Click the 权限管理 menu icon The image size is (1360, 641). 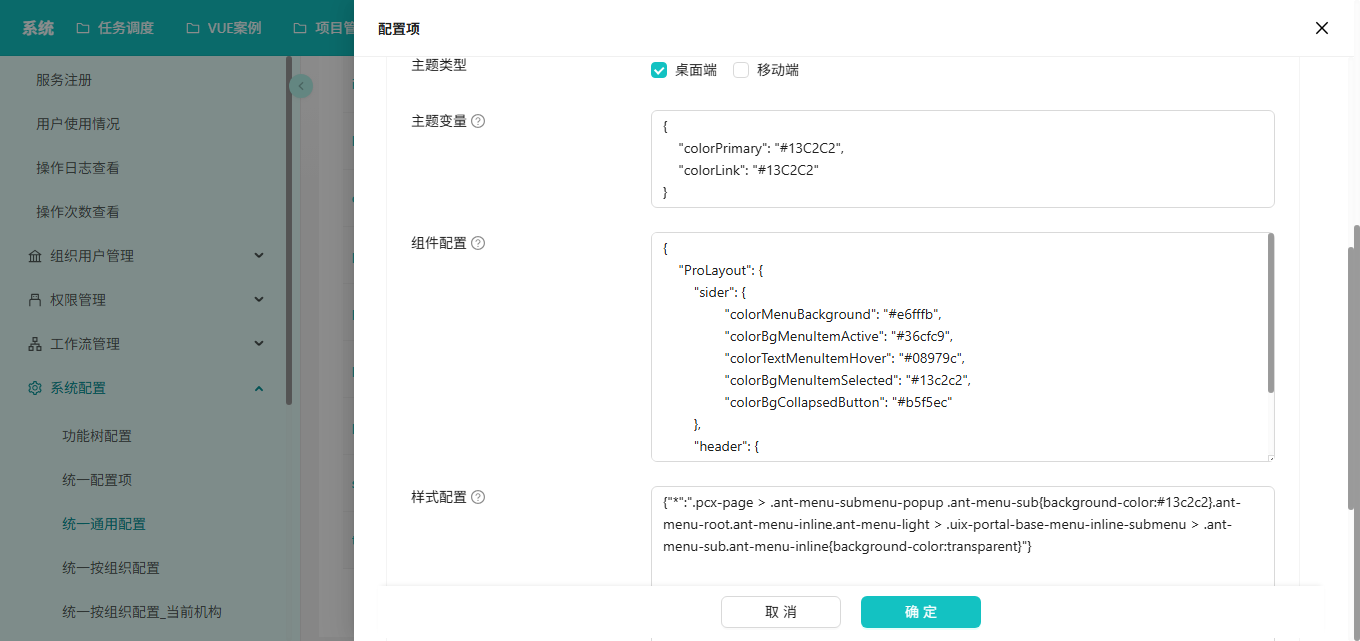click(35, 300)
